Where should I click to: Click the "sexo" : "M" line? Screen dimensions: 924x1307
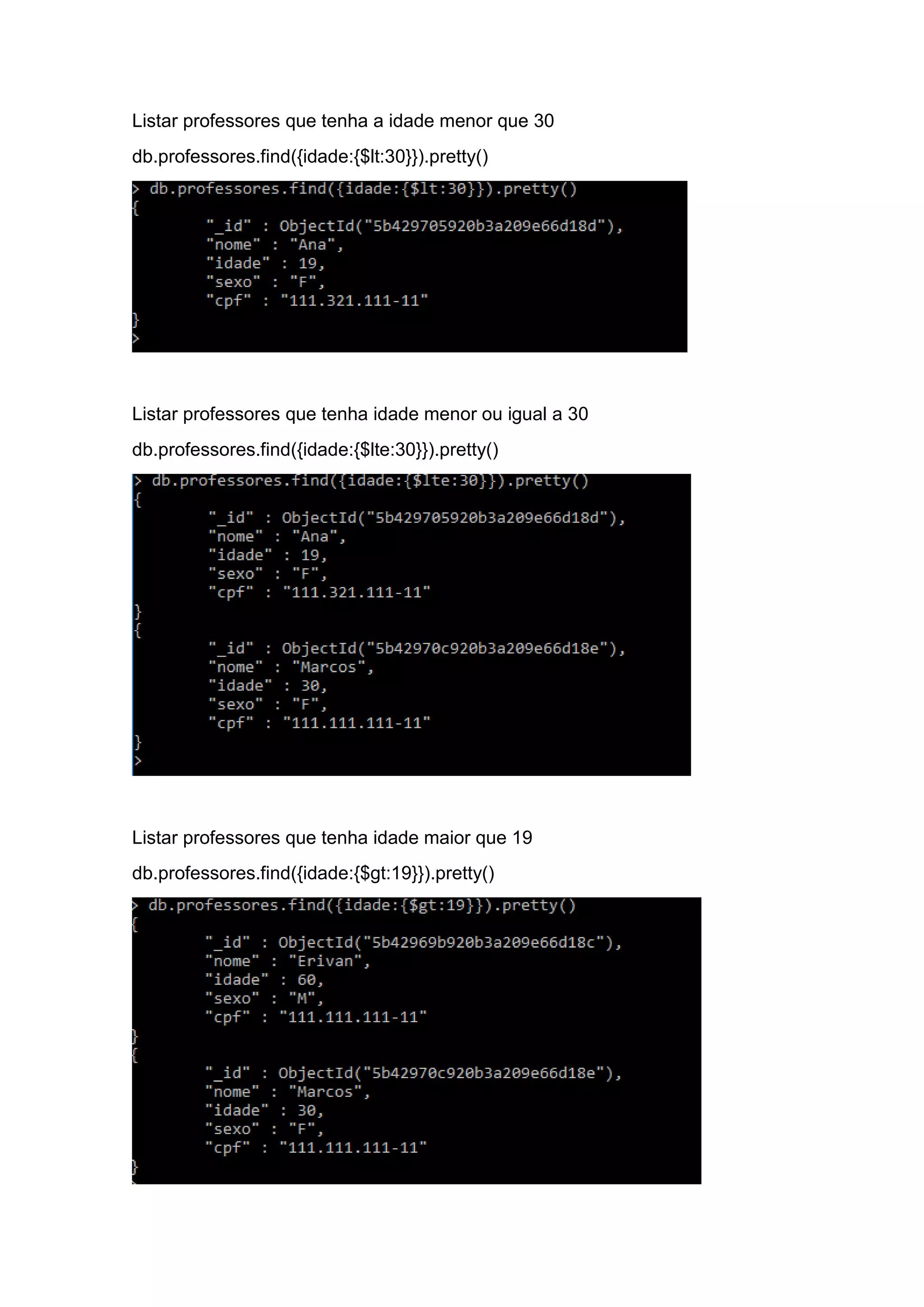264,998
